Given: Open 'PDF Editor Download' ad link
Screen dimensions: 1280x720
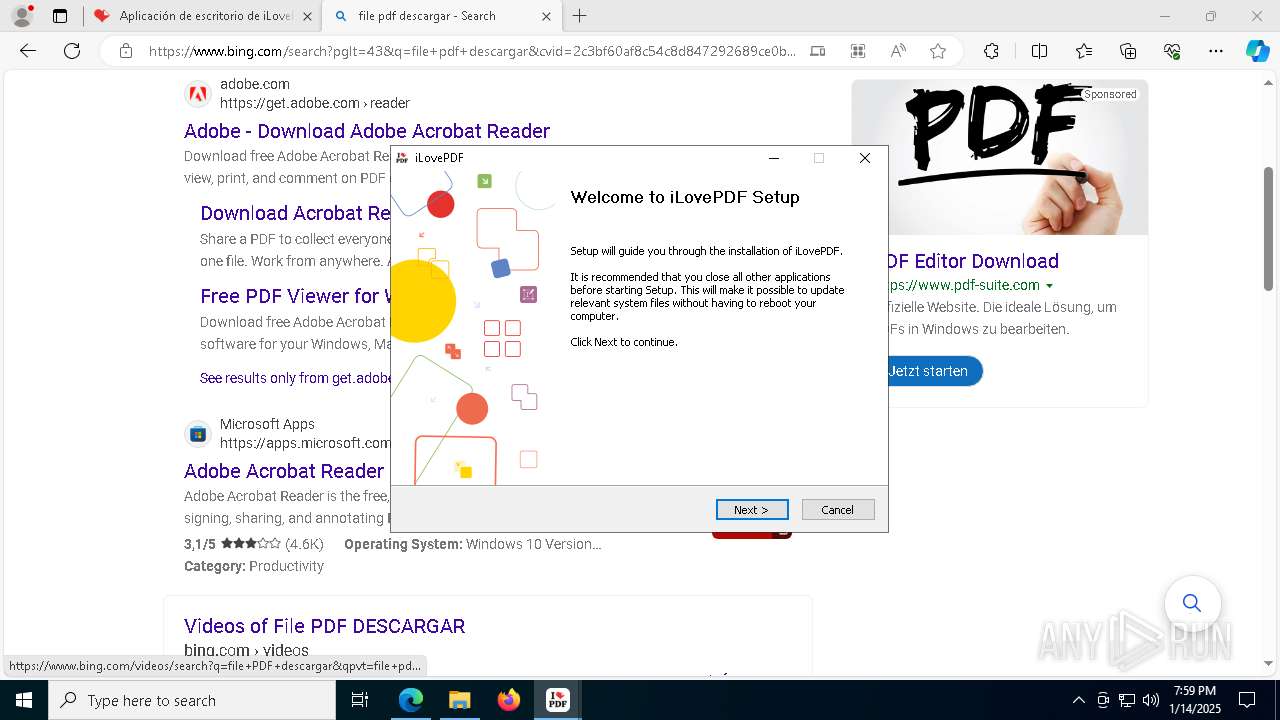Looking at the screenshot, I should click(973, 261).
